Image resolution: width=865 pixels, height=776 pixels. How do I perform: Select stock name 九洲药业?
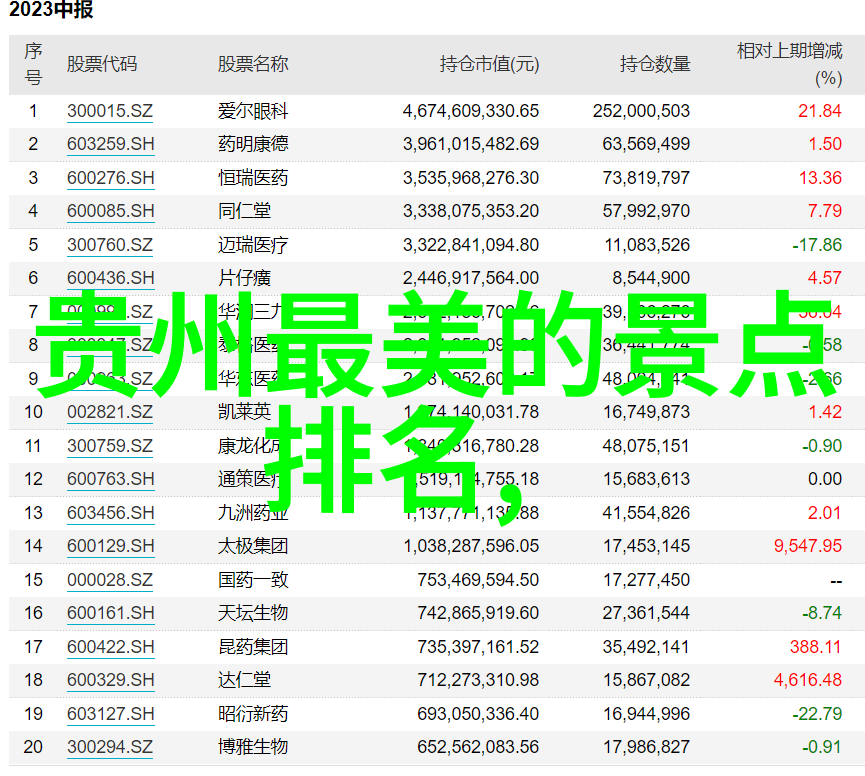[x=253, y=513]
